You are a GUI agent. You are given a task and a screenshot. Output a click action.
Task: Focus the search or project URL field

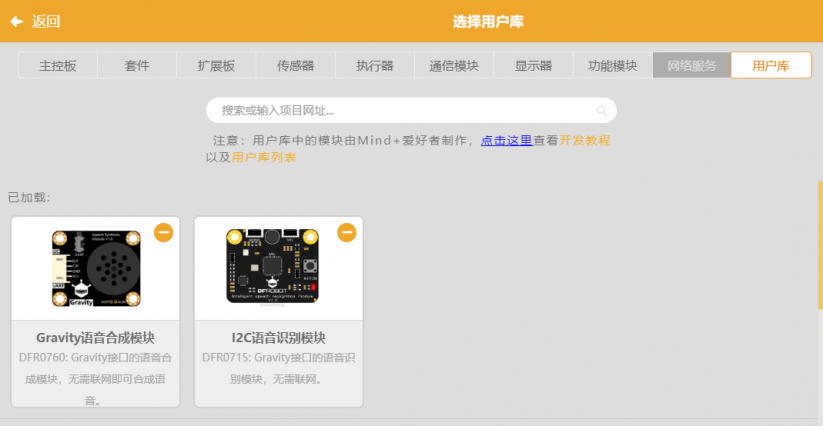click(411, 111)
